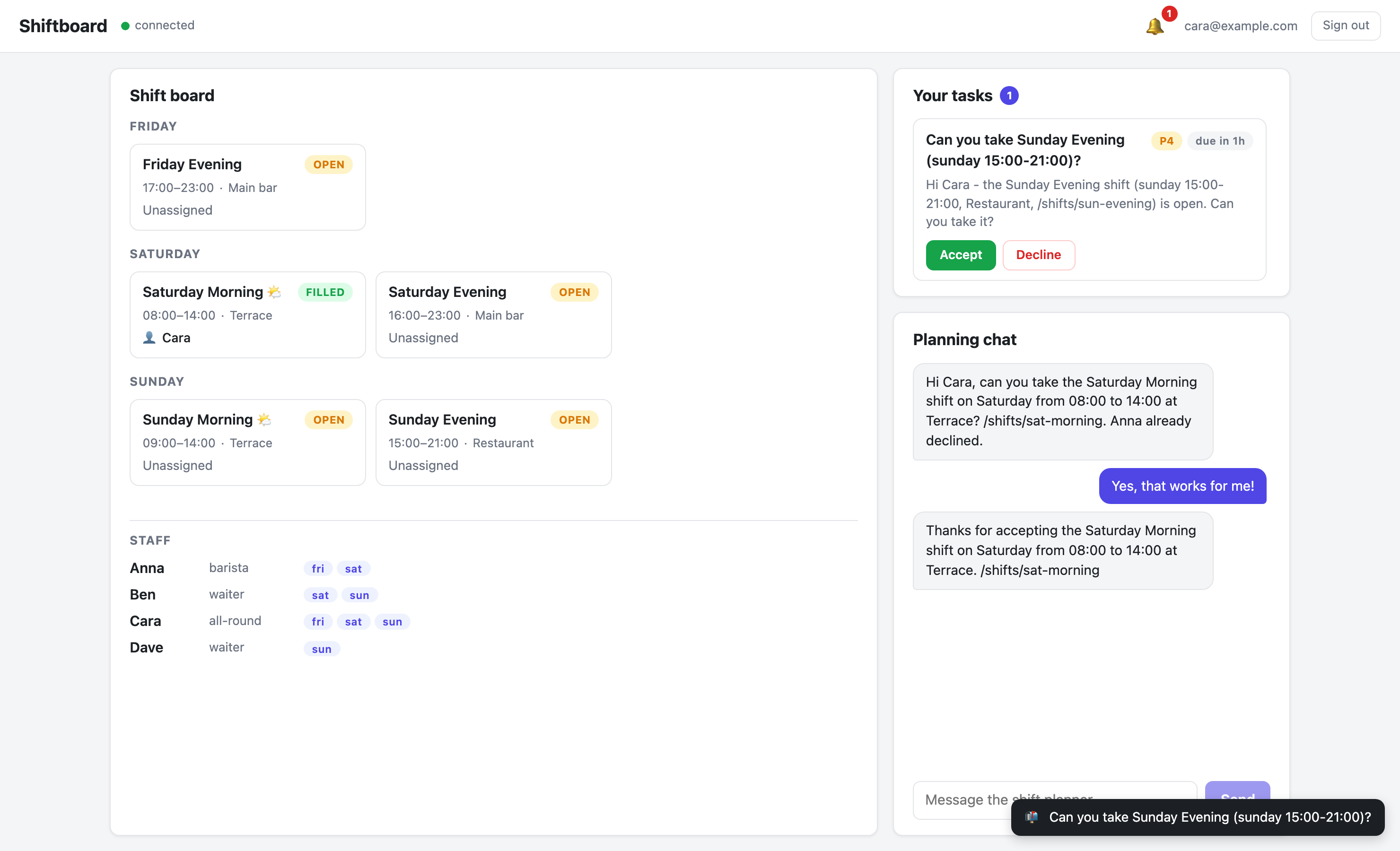Select staff member Cara in staff list
The image size is (1400, 851).
point(146,621)
